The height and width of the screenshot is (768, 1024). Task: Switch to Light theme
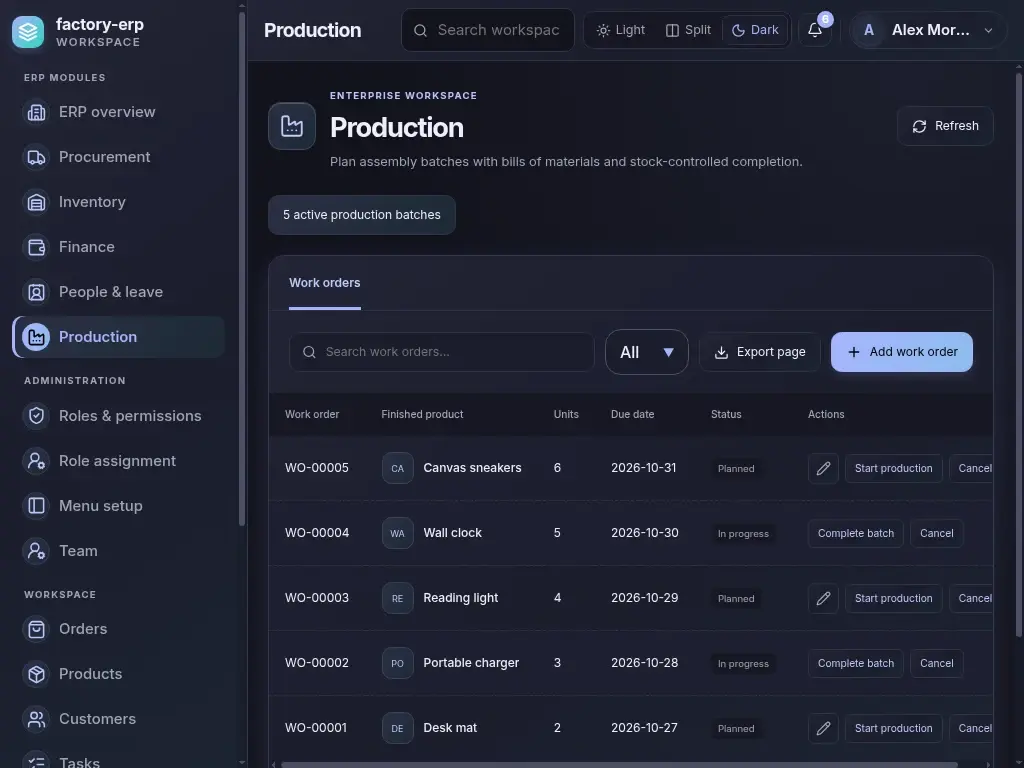point(621,30)
